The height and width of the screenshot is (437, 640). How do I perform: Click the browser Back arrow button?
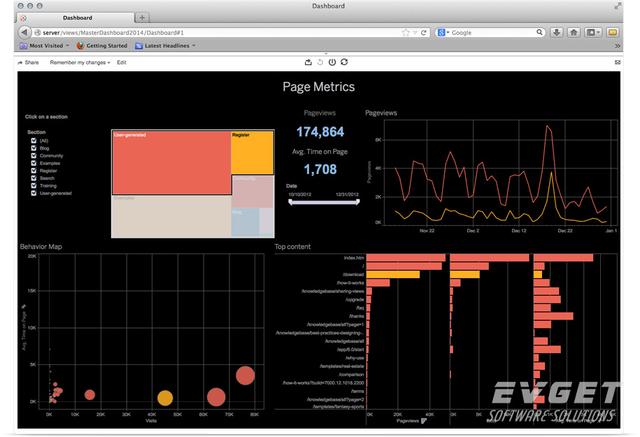(x=24, y=32)
